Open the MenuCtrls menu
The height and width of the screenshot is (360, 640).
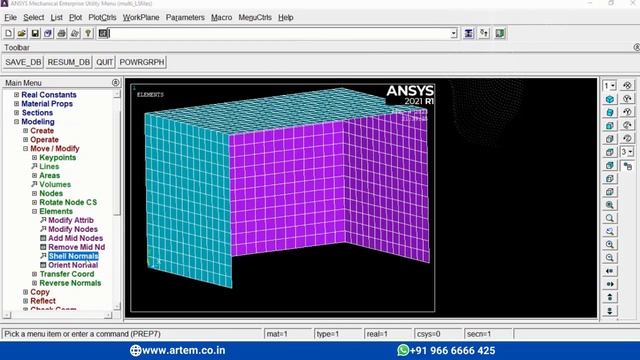coord(255,18)
